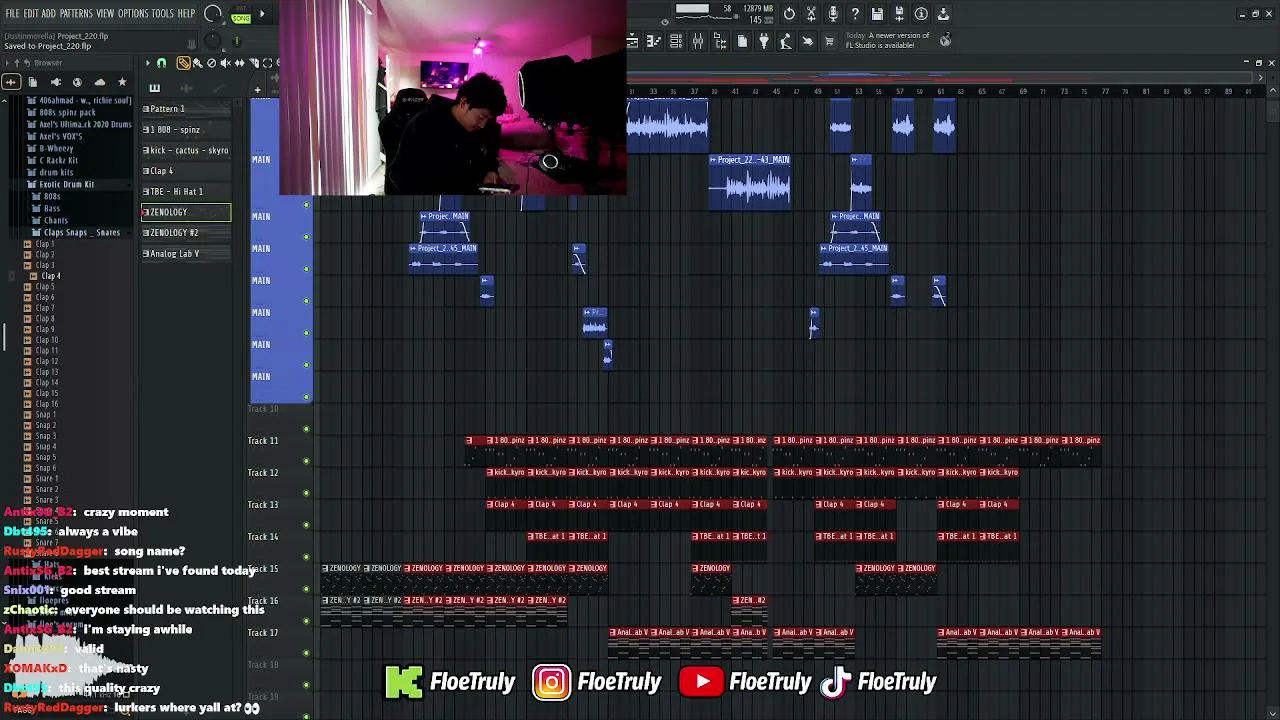Click the playlist overview scroll strip
The width and height of the screenshot is (1280, 720).
point(940,75)
